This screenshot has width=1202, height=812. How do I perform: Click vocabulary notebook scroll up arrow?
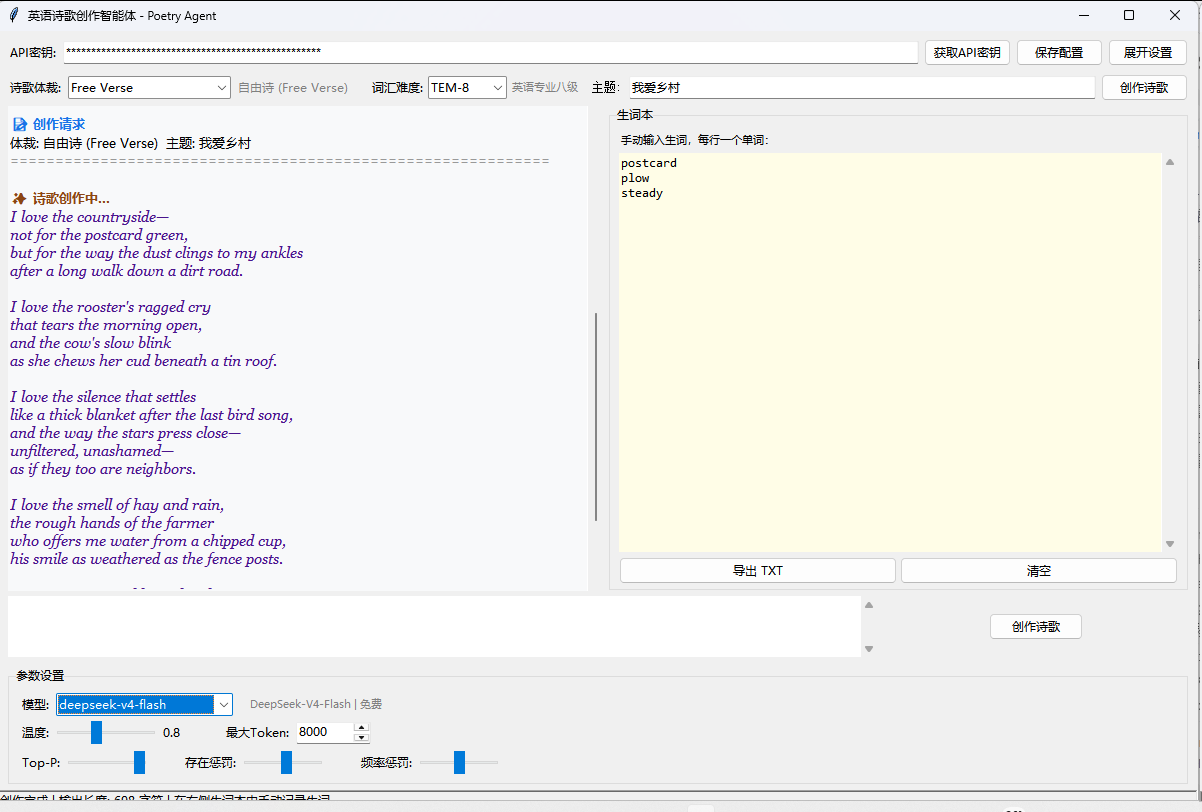1170,162
